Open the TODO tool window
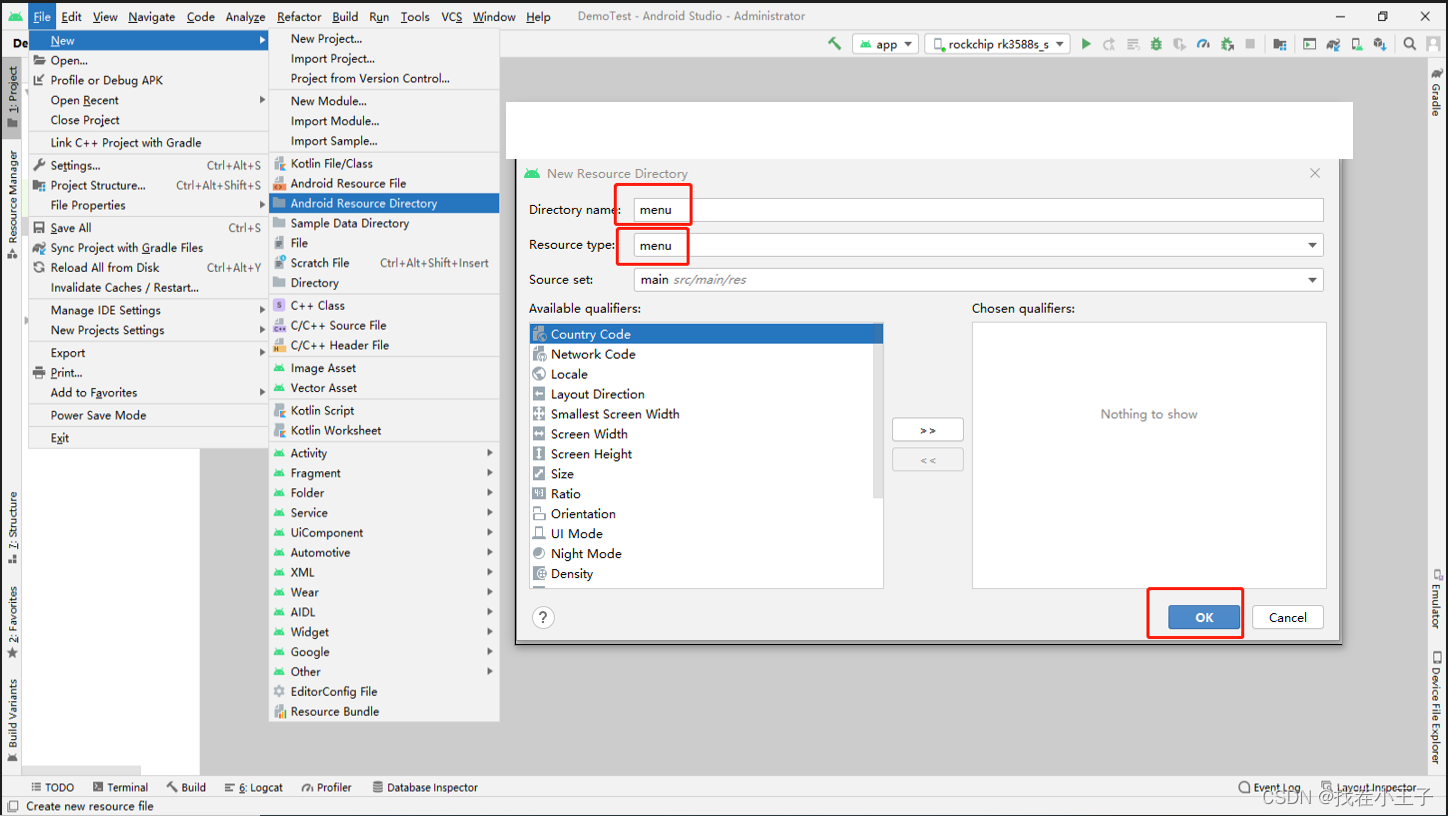 [x=53, y=787]
